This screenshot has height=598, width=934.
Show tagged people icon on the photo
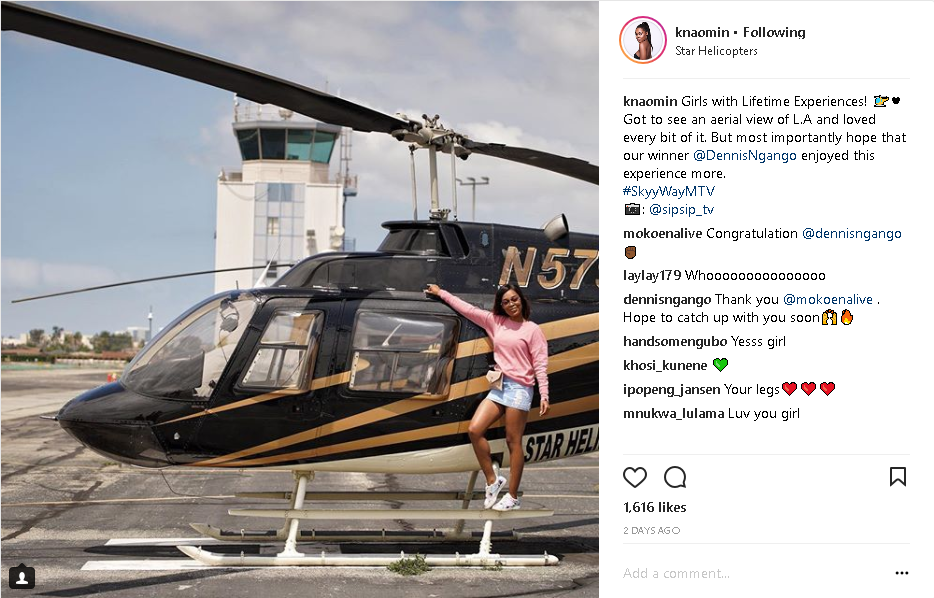coord(21,577)
